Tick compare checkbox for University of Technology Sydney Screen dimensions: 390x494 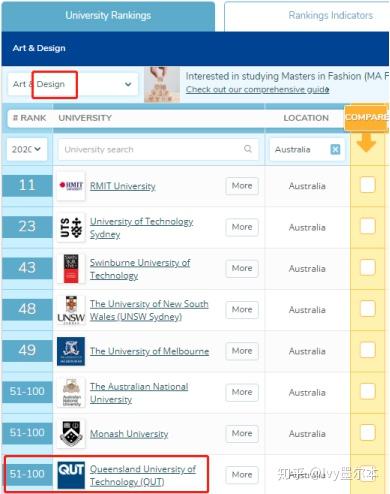[367, 226]
